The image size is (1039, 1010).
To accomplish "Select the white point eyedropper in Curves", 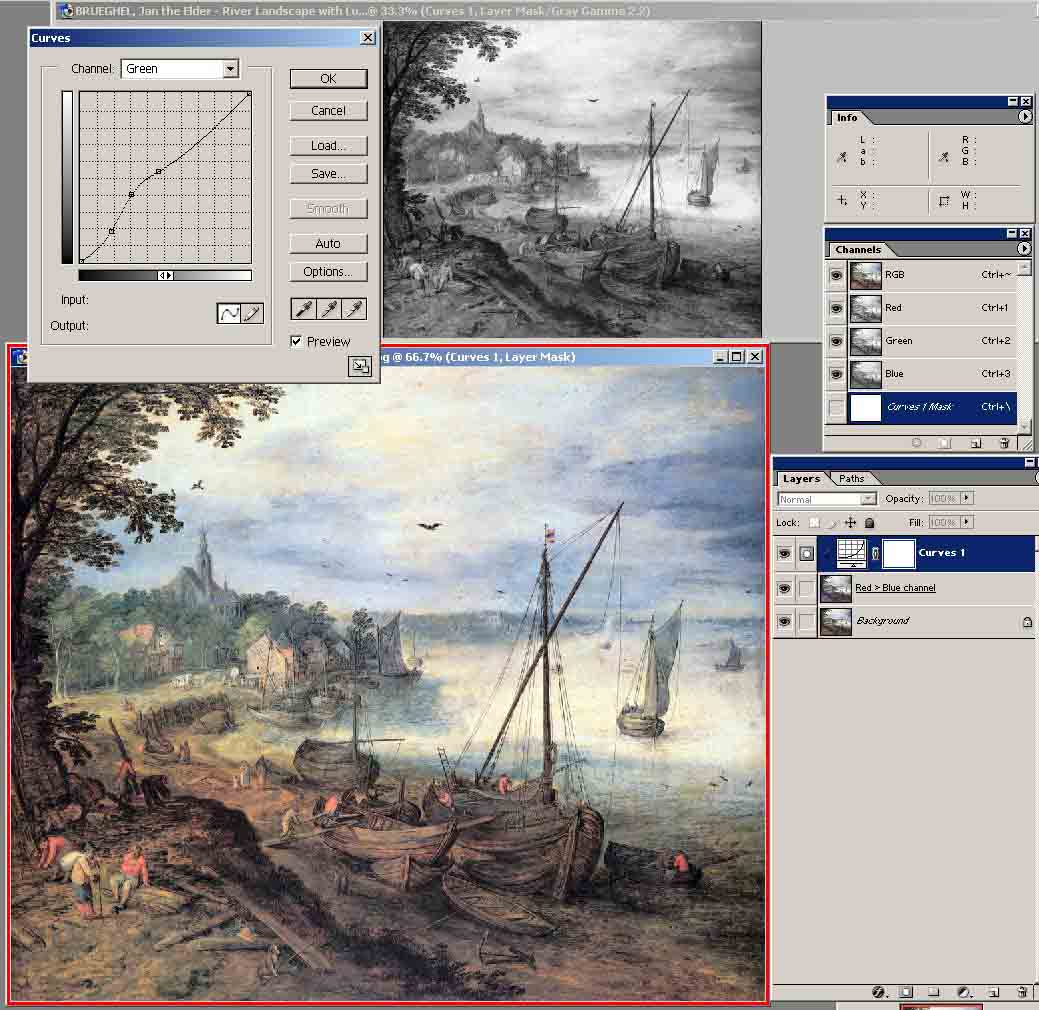I will (x=354, y=308).
